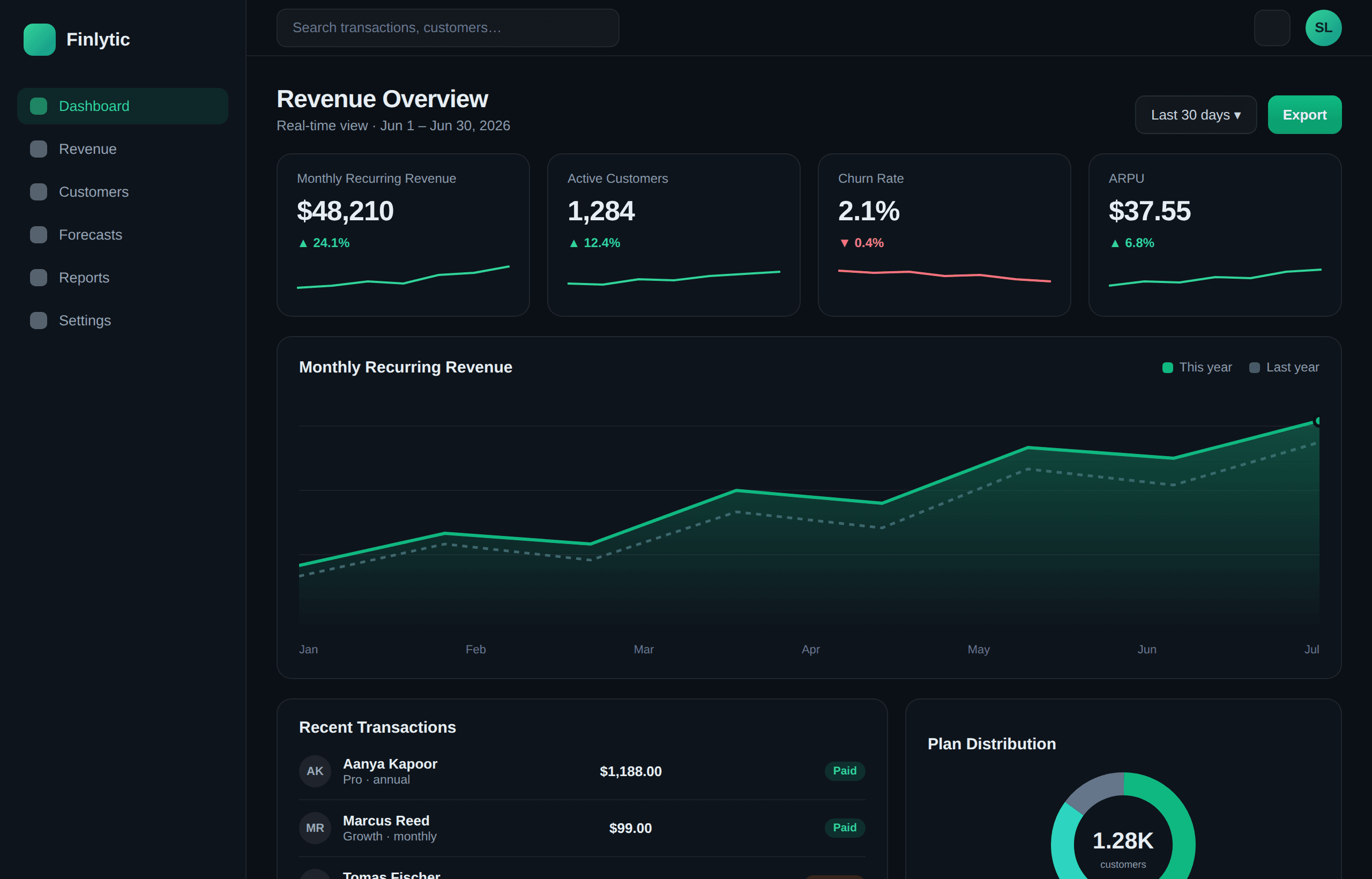Toggle the This year legend series
Screen dimensions: 1372x879
[x=1197, y=367]
